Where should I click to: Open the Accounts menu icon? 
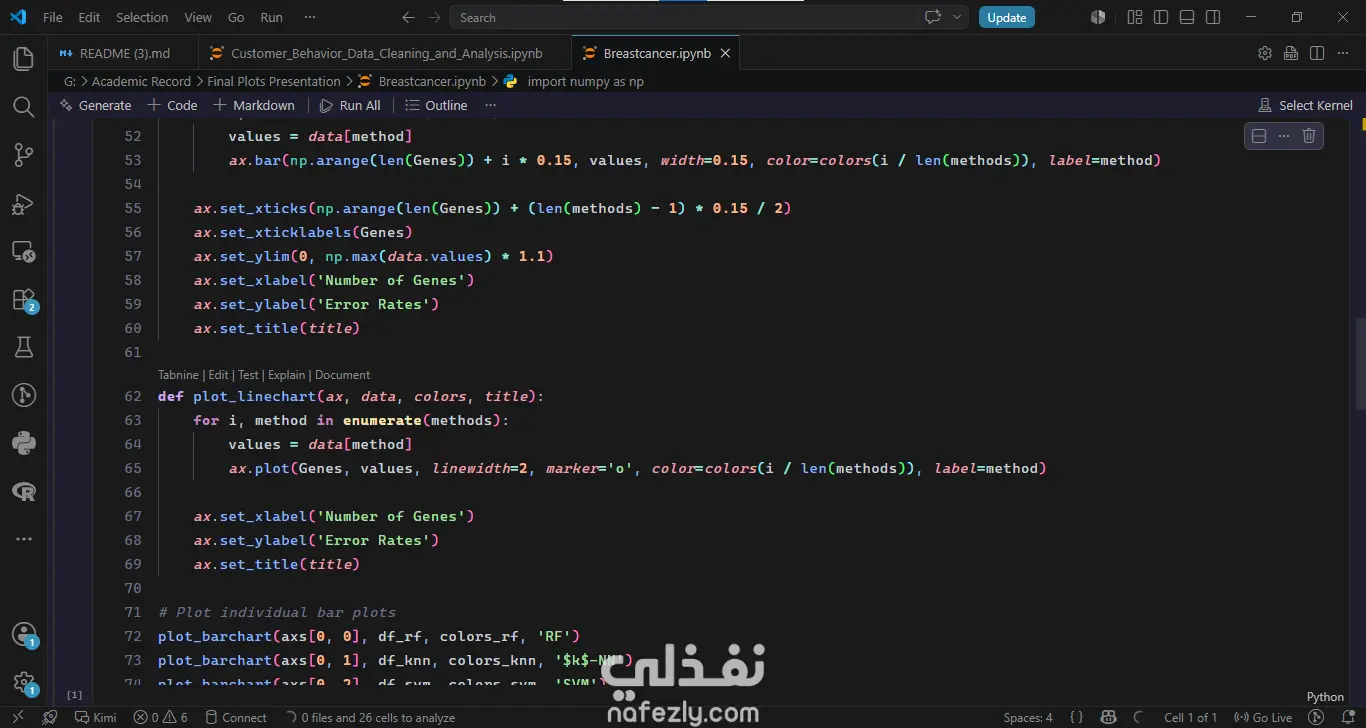coord(23,635)
